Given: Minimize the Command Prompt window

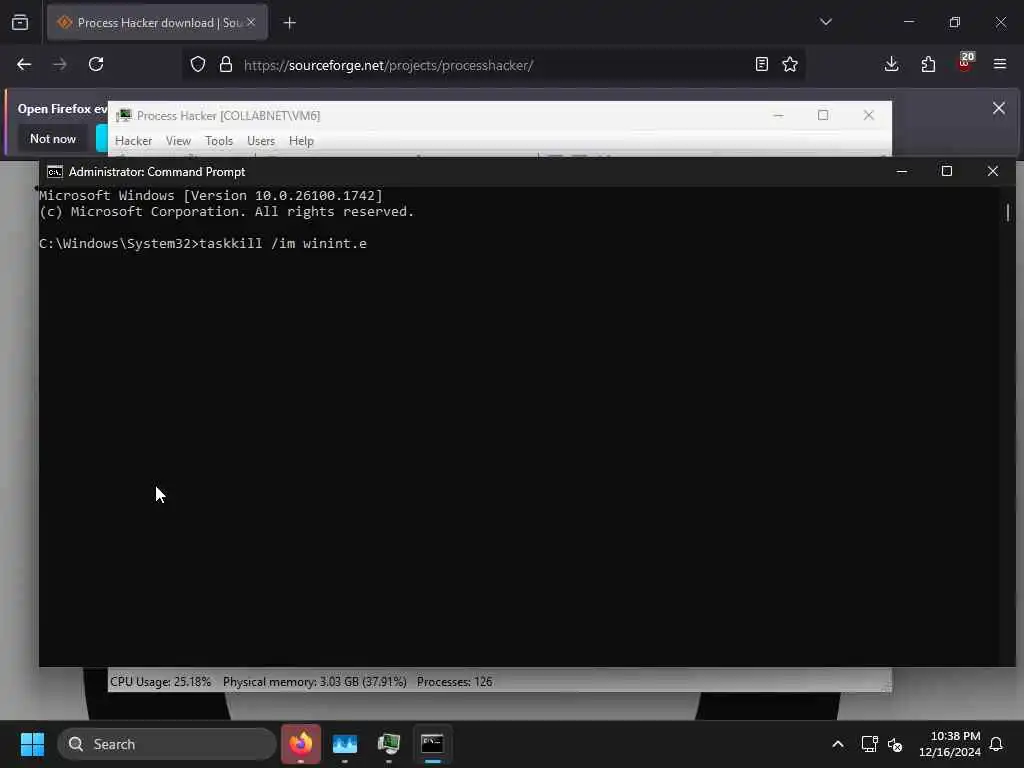Looking at the screenshot, I should (902, 171).
